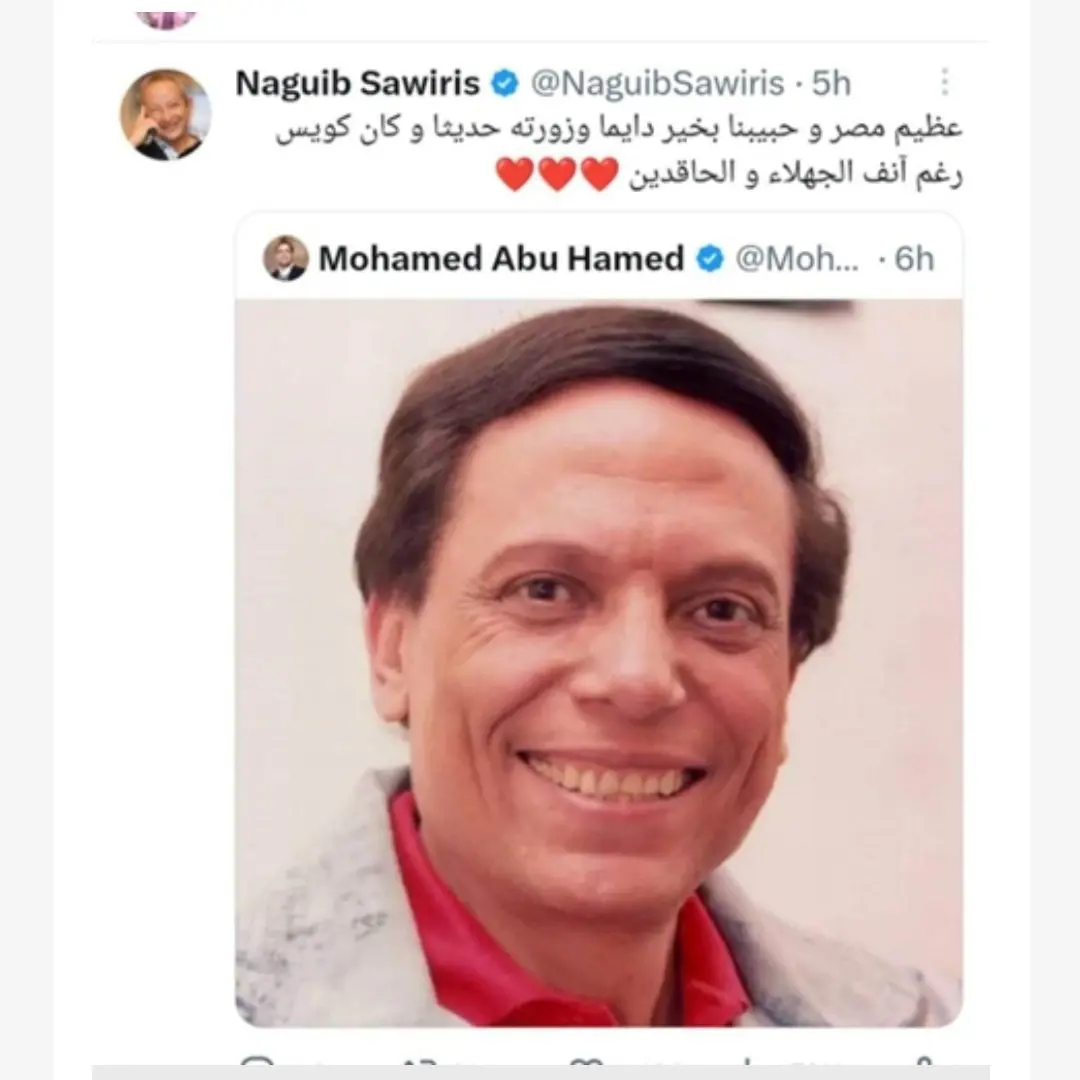Click the share icon below the tweet
1080x1080 pixels.
pyautogui.click(x=924, y=1064)
